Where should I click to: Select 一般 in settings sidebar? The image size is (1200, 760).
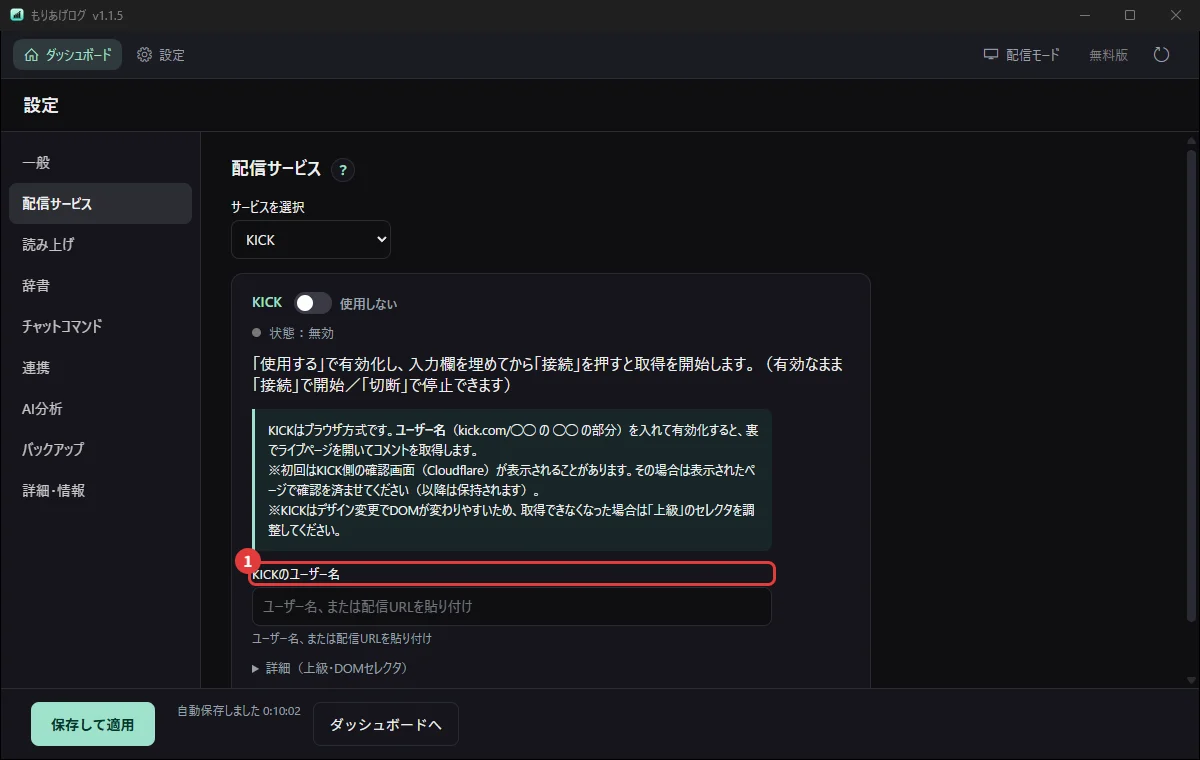coord(100,162)
